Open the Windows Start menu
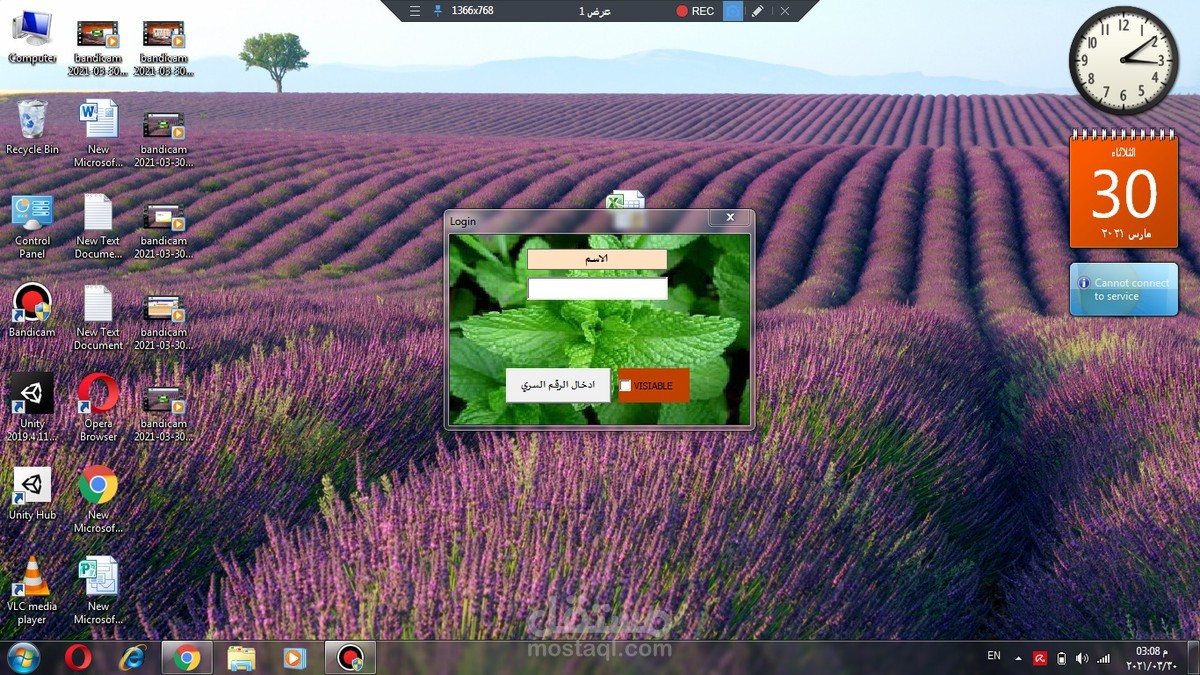1200x675 pixels. point(23,657)
